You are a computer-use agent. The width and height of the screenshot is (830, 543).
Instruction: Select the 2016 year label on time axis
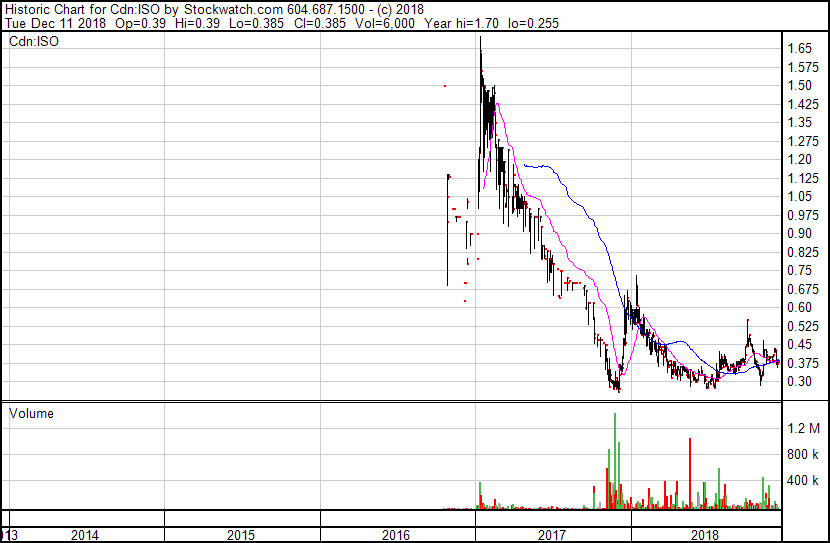[x=396, y=535]
